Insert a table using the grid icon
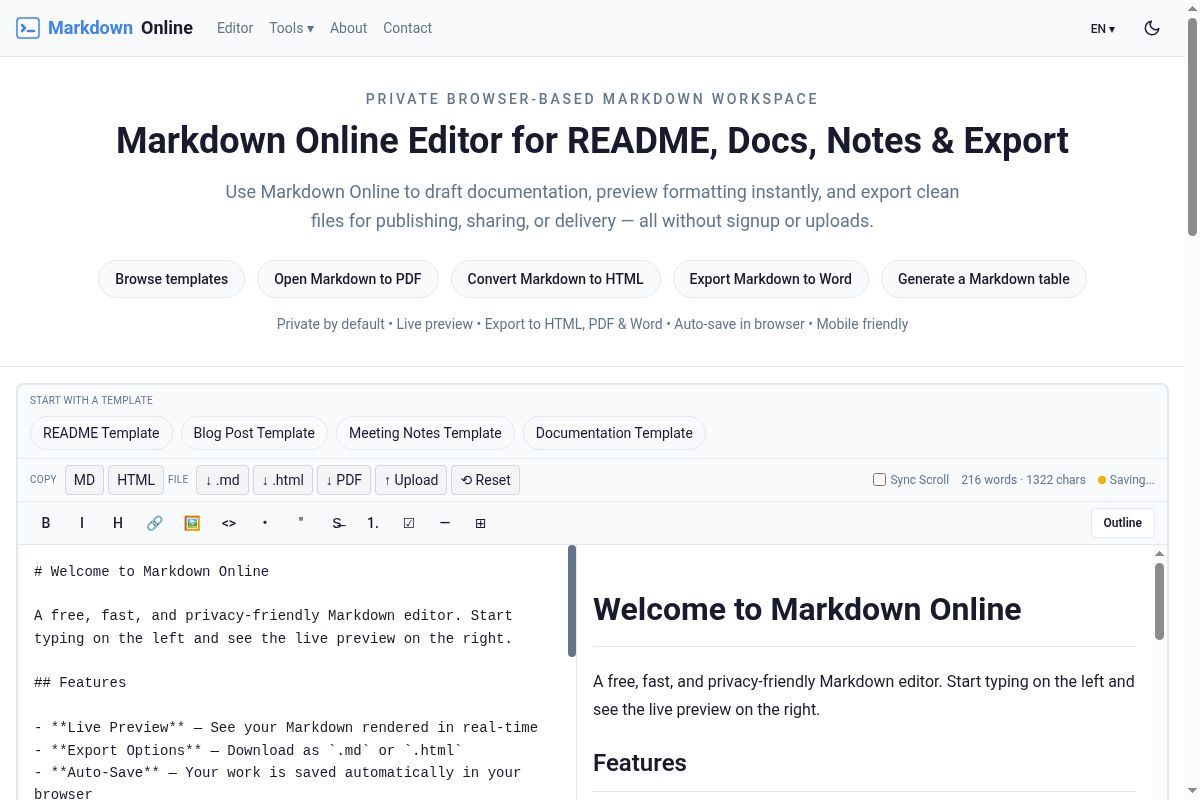This screenshot has width=1200, height=800. point(481,523)
